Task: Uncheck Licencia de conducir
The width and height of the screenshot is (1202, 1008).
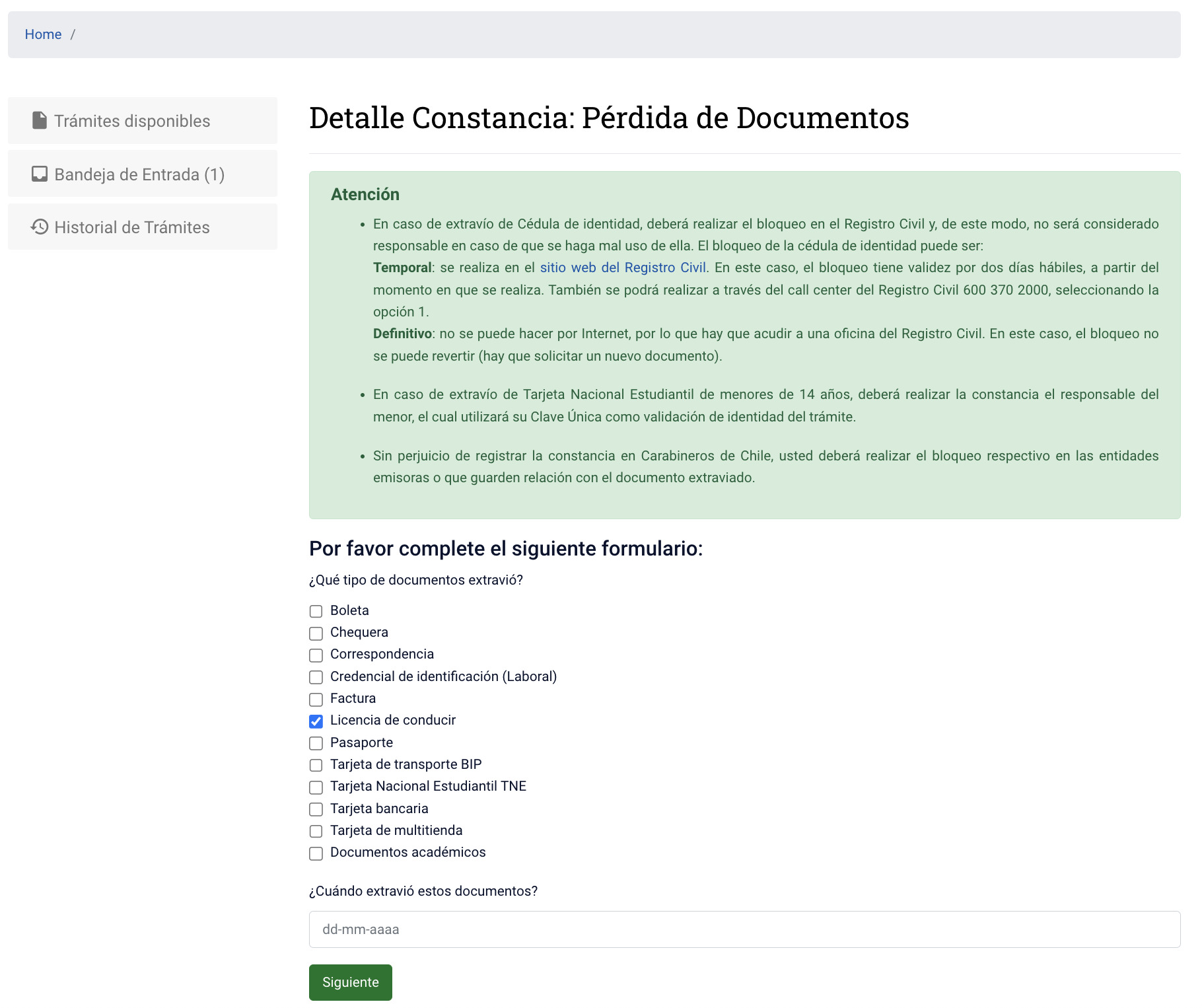Action: point(315,721)
